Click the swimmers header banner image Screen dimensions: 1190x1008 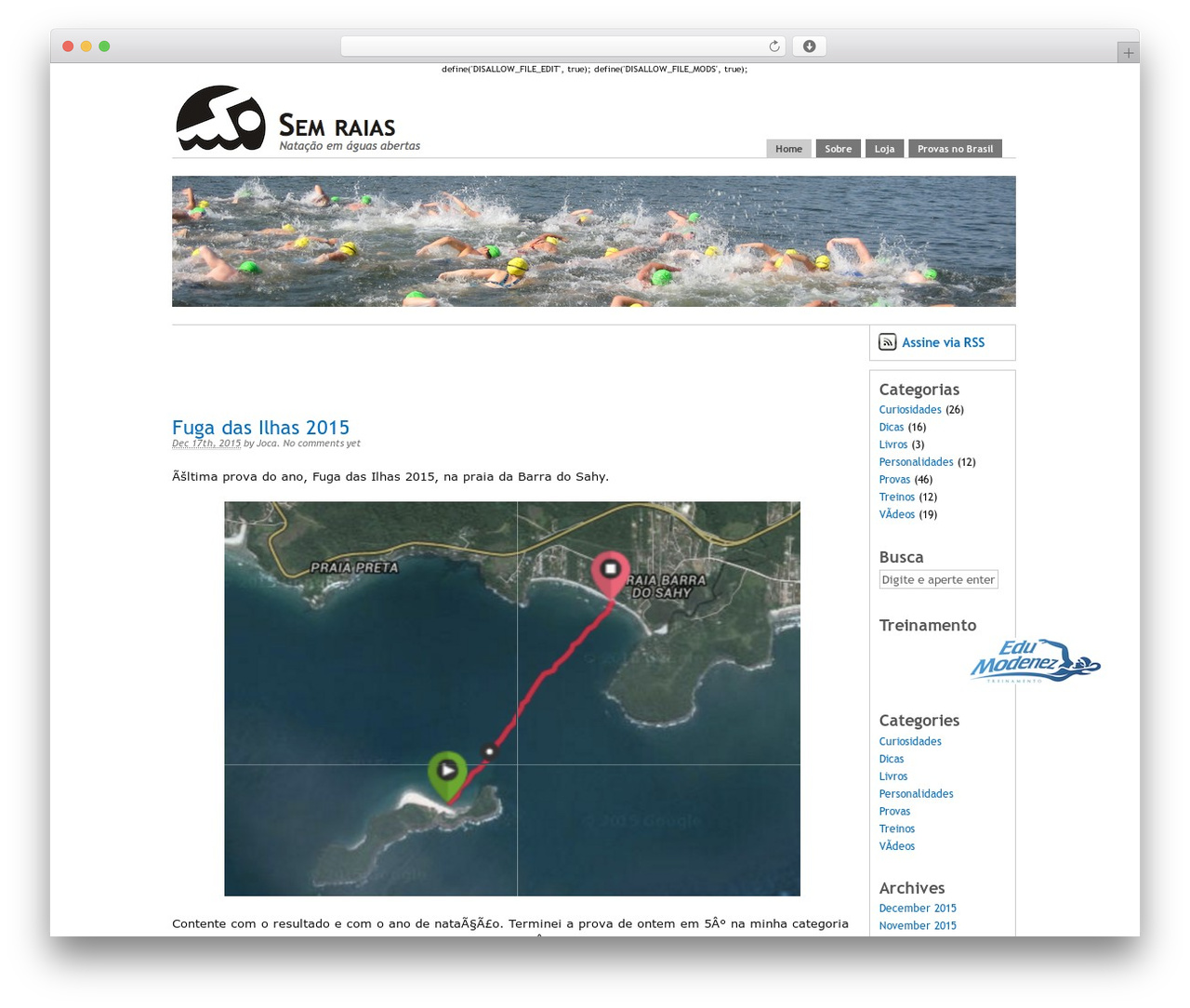pos(593,242)
